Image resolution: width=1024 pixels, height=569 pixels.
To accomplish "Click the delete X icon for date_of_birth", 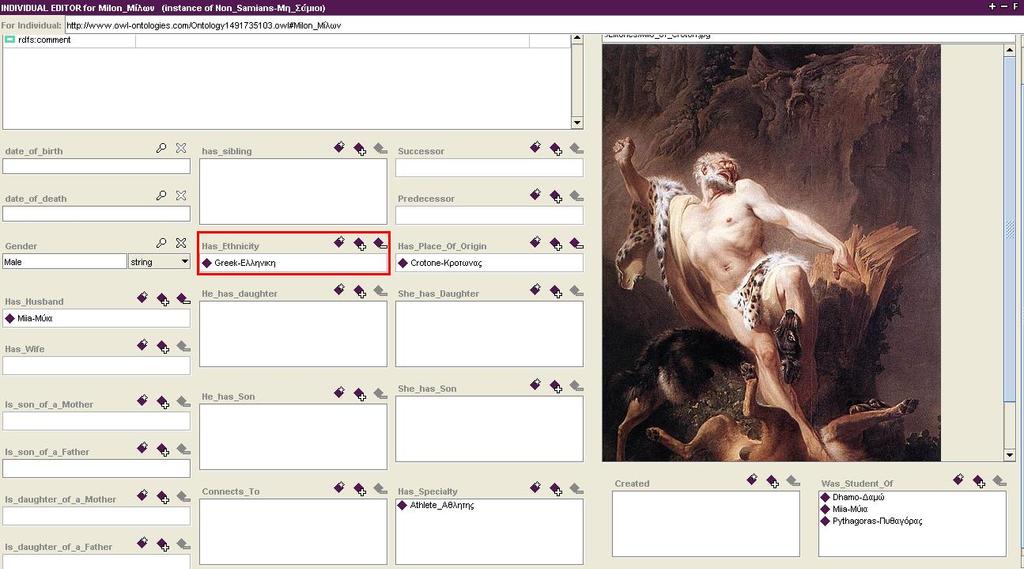I will 181,148.
